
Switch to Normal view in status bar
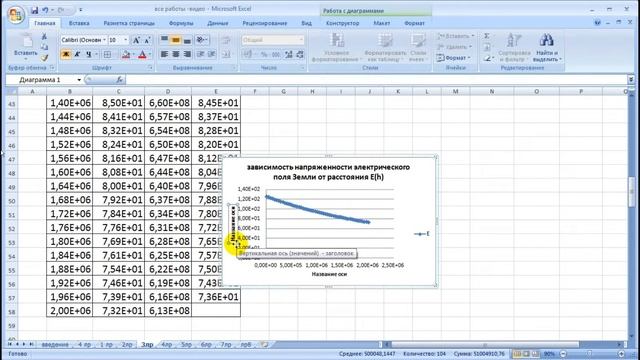click(517, 354)
